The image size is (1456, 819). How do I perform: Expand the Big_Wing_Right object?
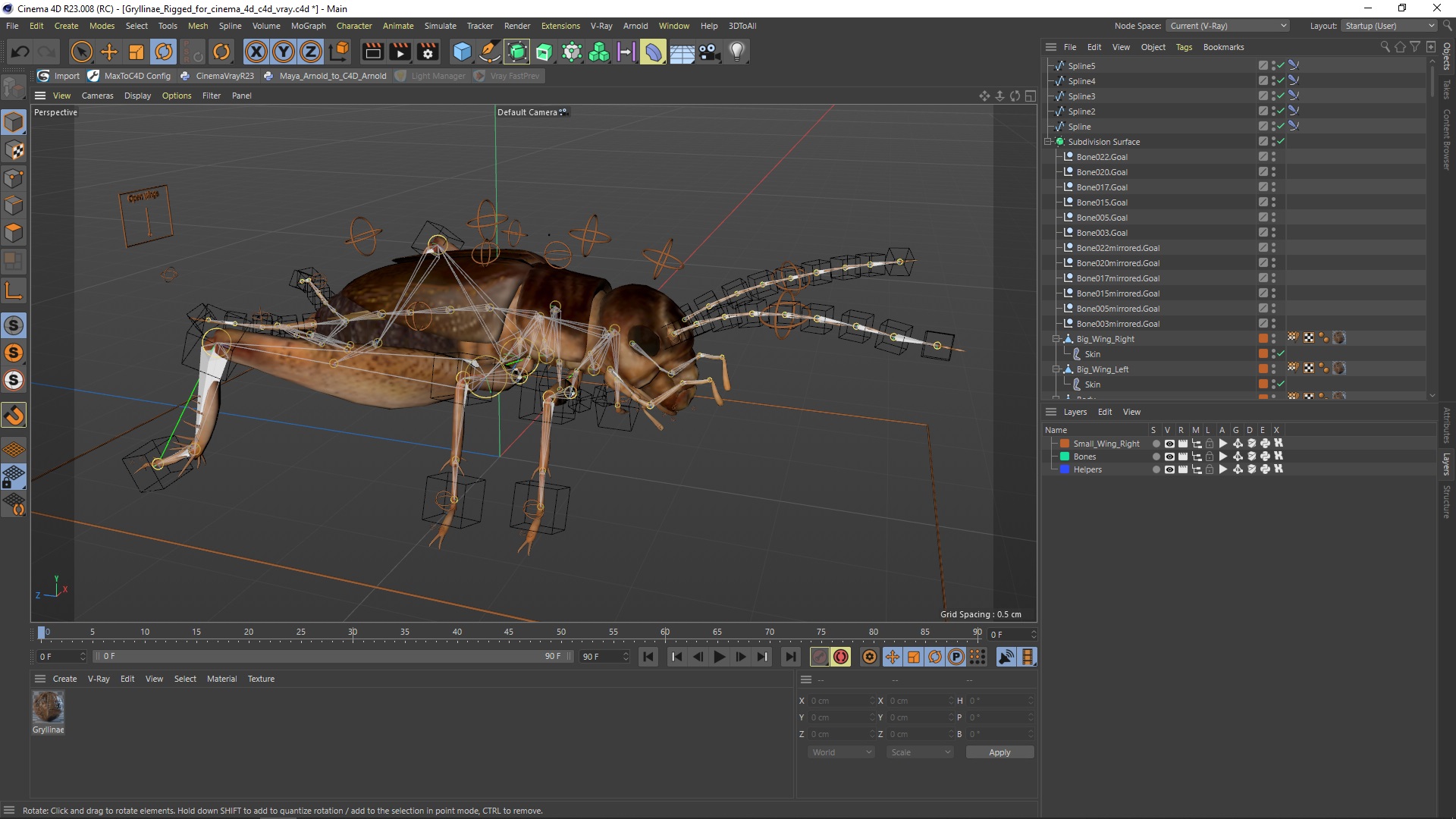(x=1056, y=339)
